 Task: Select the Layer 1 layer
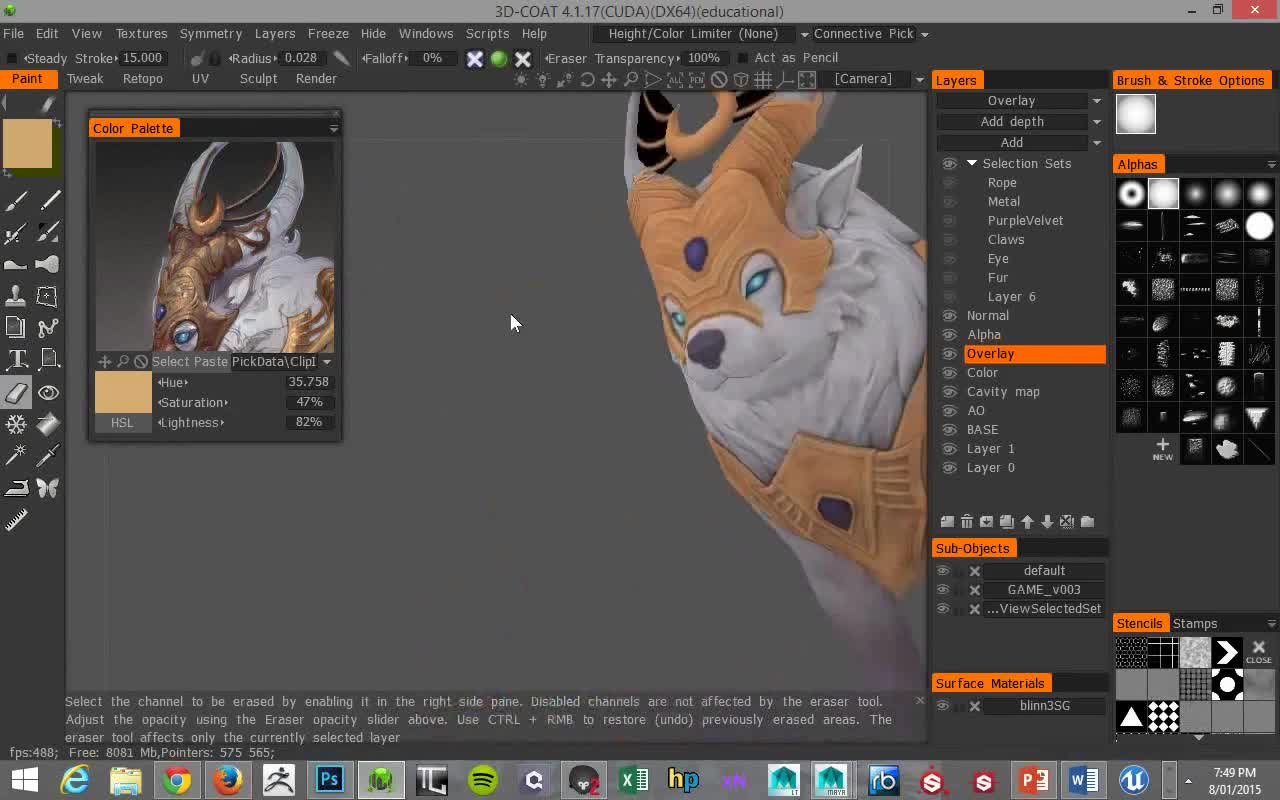click(x=990, y=449)
